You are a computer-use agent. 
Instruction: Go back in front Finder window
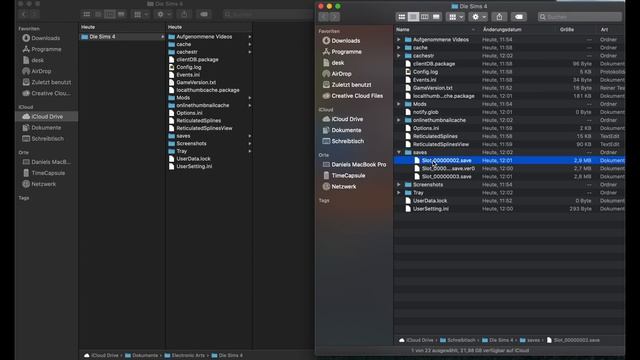coord(324,17)
